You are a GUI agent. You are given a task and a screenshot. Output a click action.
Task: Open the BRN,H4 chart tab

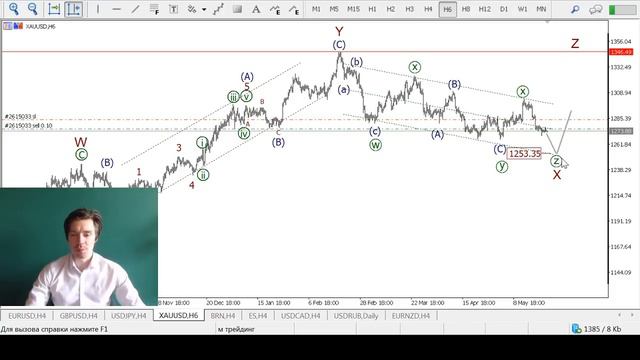coord(222,316)
